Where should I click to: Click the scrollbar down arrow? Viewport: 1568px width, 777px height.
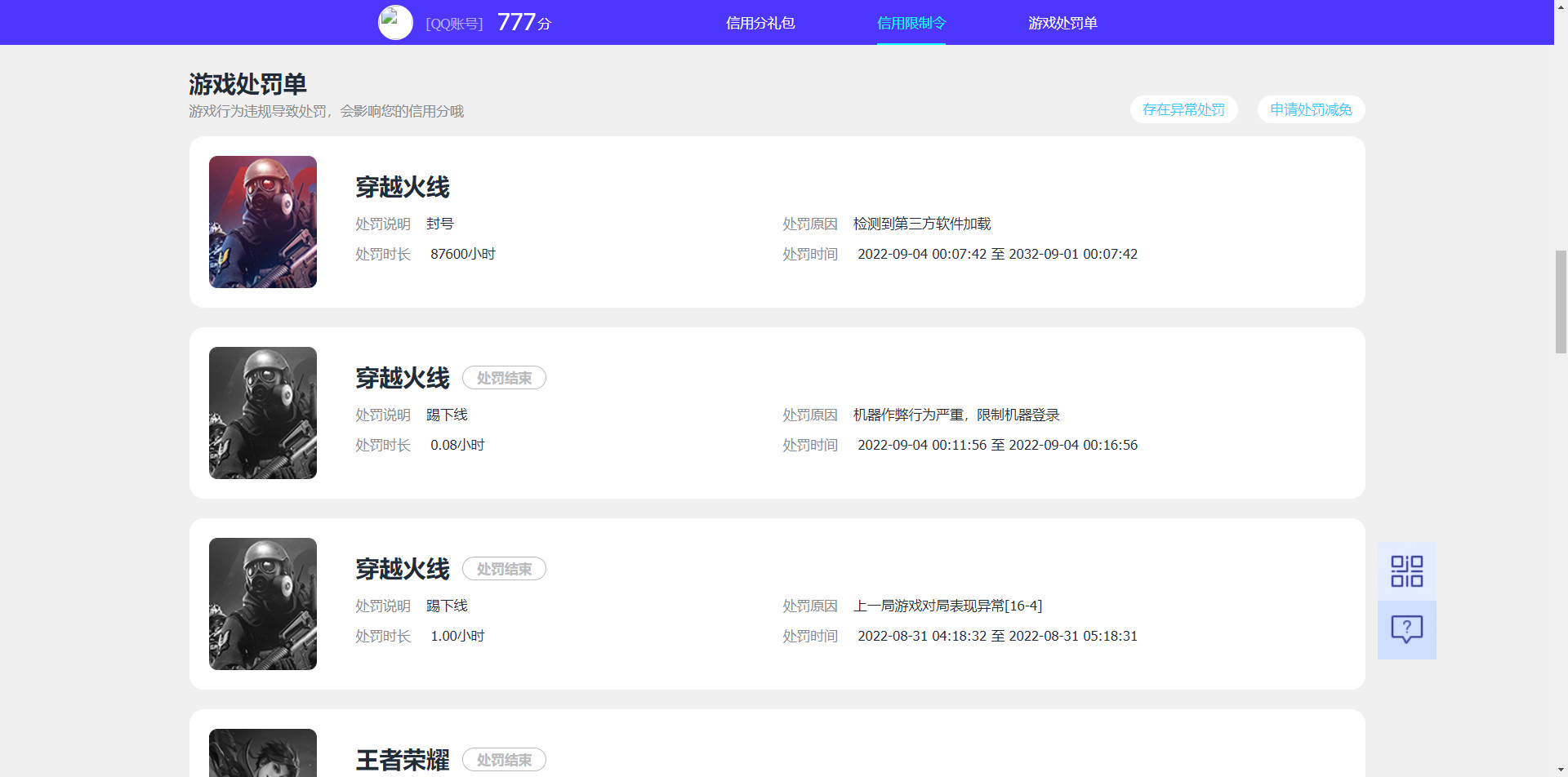coord(1561,770)
